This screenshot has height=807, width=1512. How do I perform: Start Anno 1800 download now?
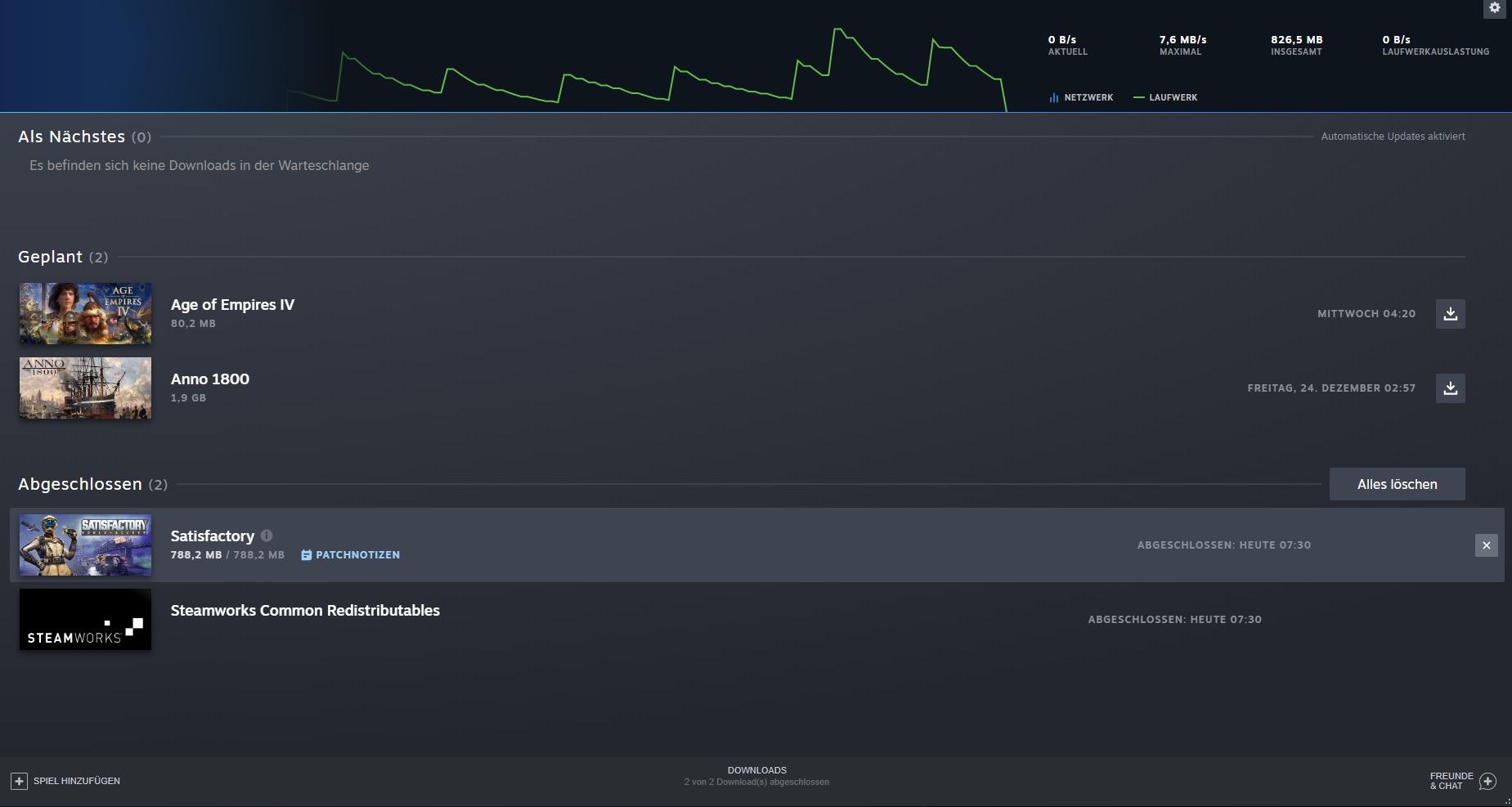pyautogui.click(x=1450, y=388)
